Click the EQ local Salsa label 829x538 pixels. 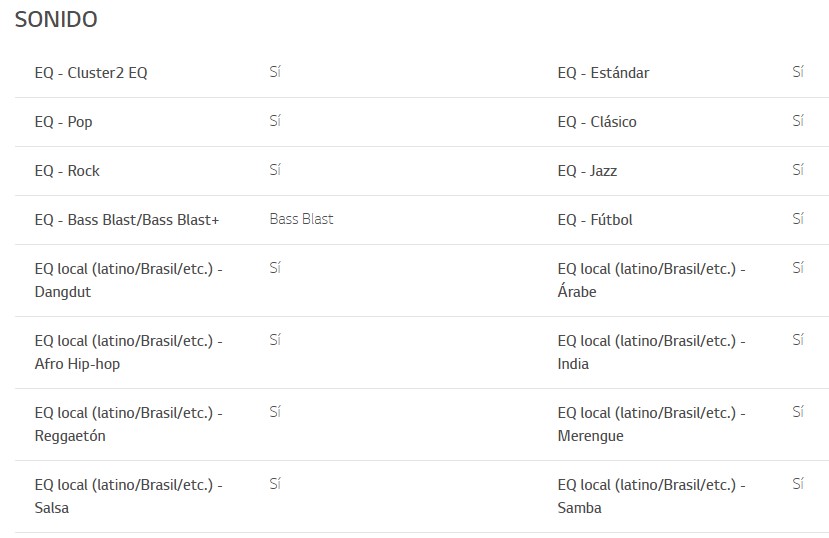point(128,496)
